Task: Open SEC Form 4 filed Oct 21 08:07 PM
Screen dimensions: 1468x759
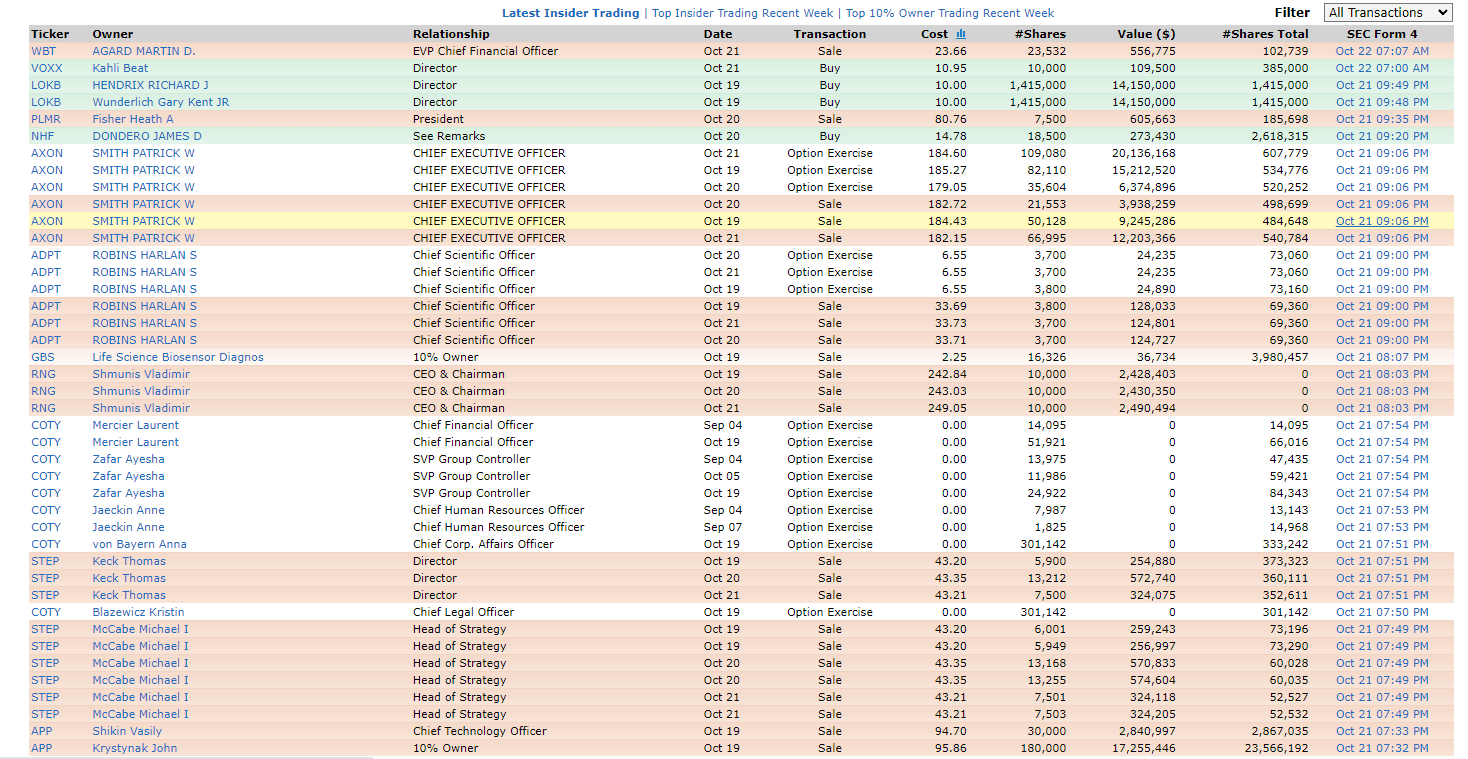Action: click(x=1382, y=357)
